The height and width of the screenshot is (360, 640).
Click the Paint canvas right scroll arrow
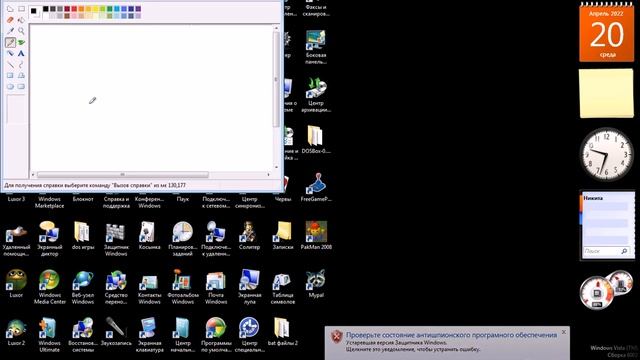269,175
